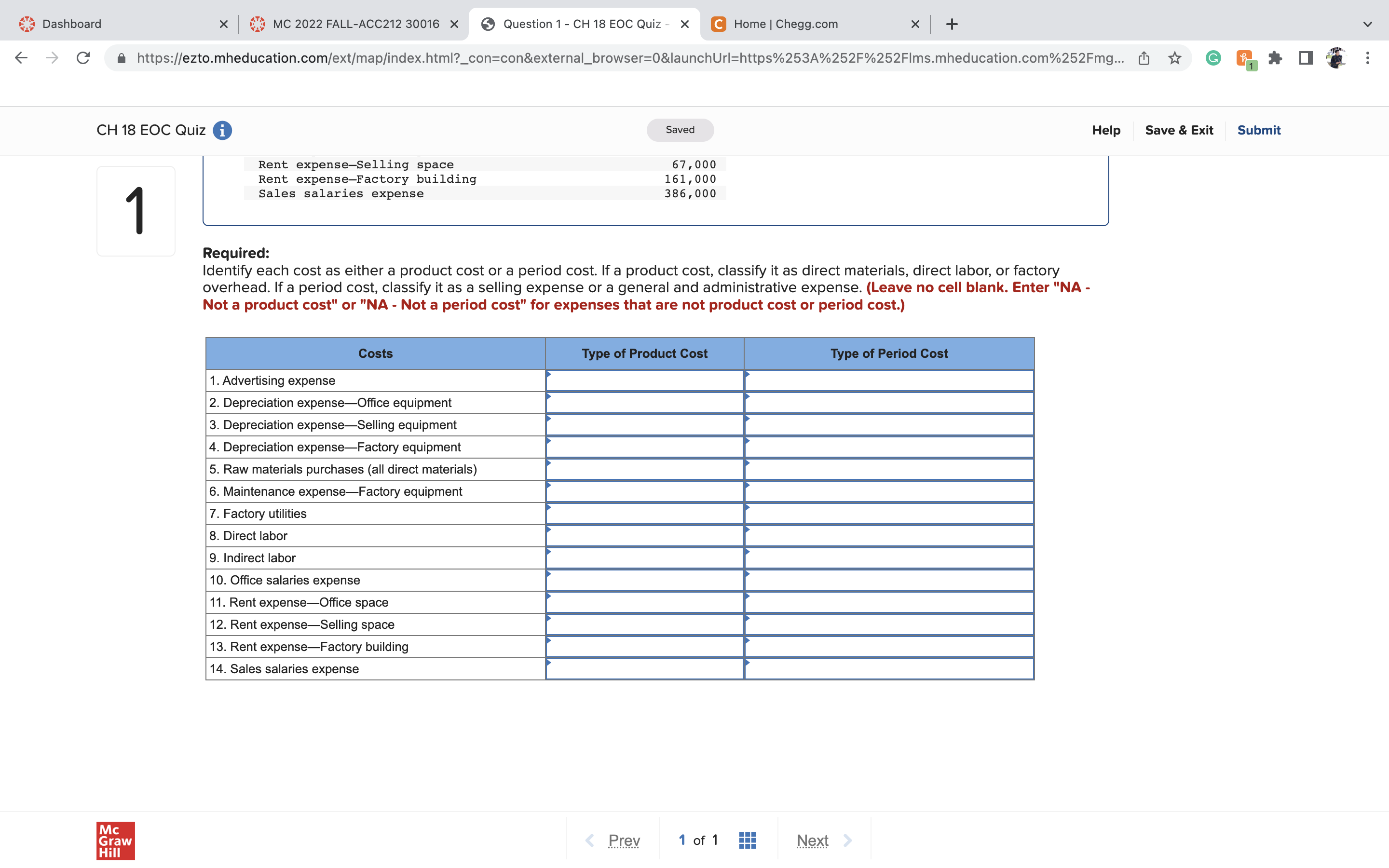Click the Saved status pill
Screen dimensions: 1389x868
680,130
